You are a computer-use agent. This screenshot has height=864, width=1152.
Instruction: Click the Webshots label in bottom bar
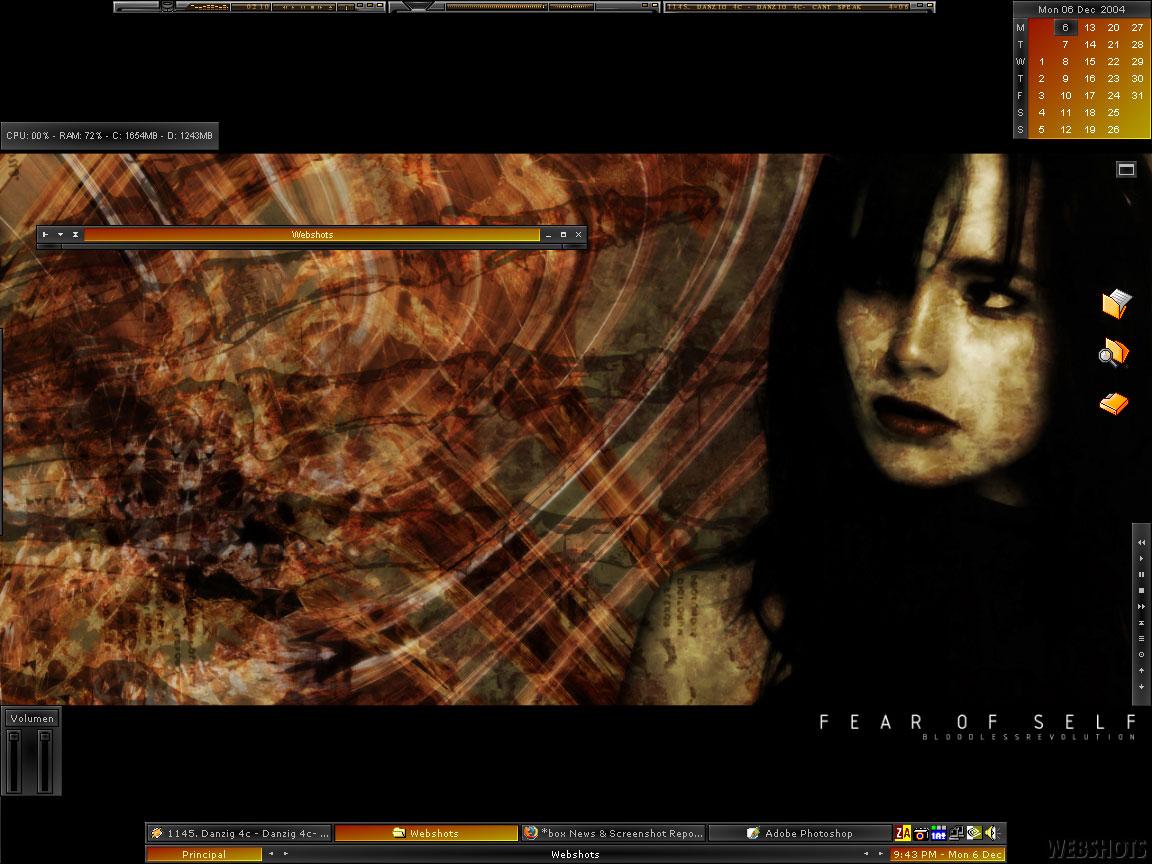pyautogui.click(x=575, y=854)
